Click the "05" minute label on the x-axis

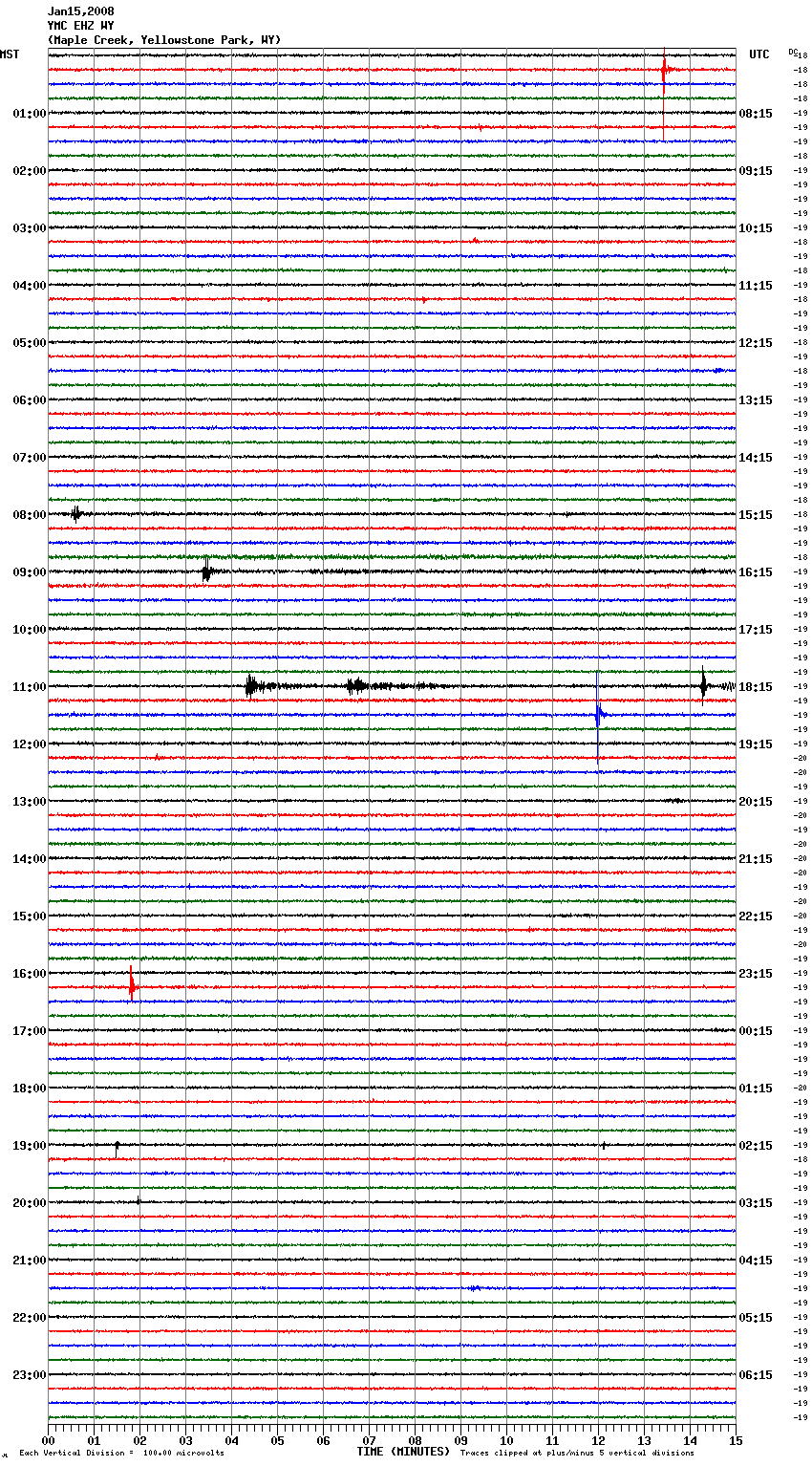277,1440
